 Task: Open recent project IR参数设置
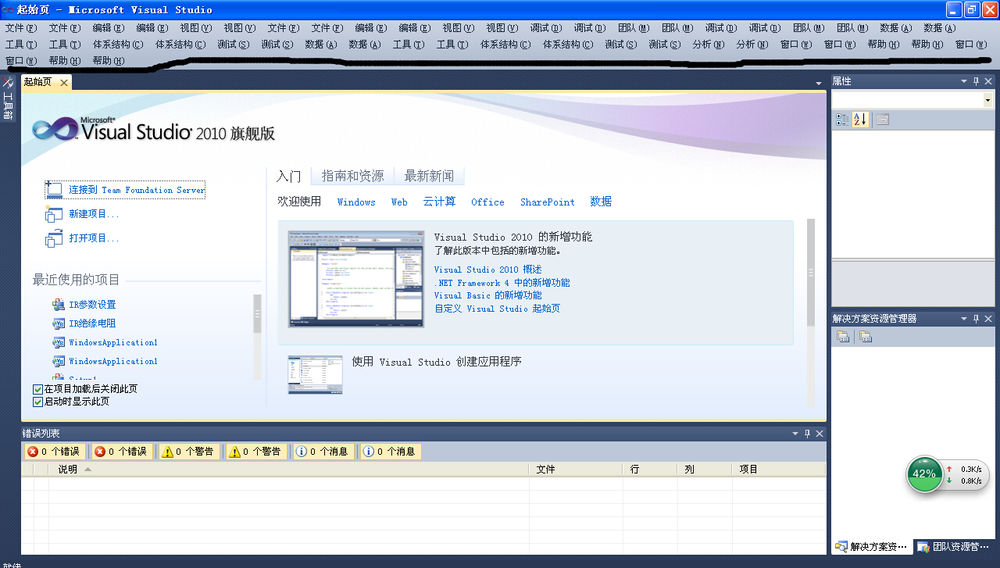92,305
